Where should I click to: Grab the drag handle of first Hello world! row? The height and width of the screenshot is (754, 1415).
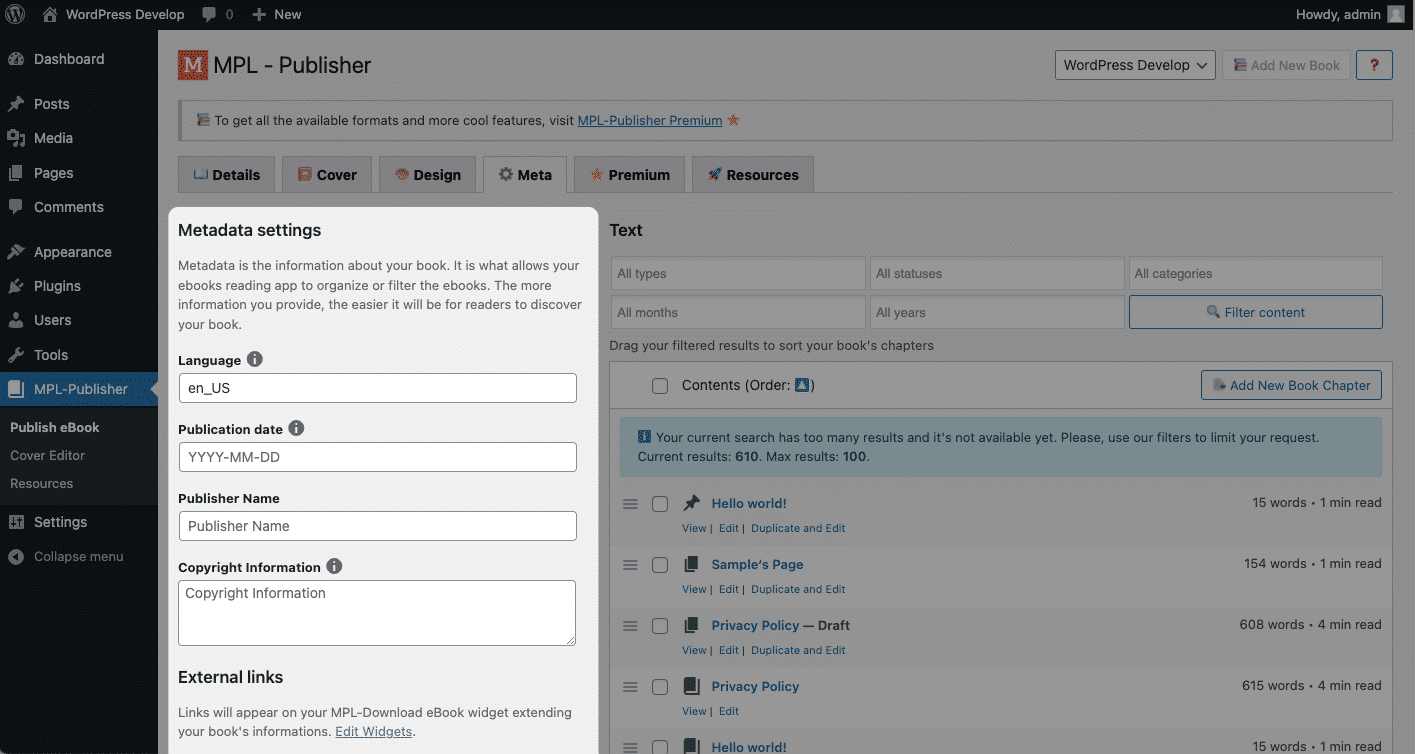tap(630, 504)
